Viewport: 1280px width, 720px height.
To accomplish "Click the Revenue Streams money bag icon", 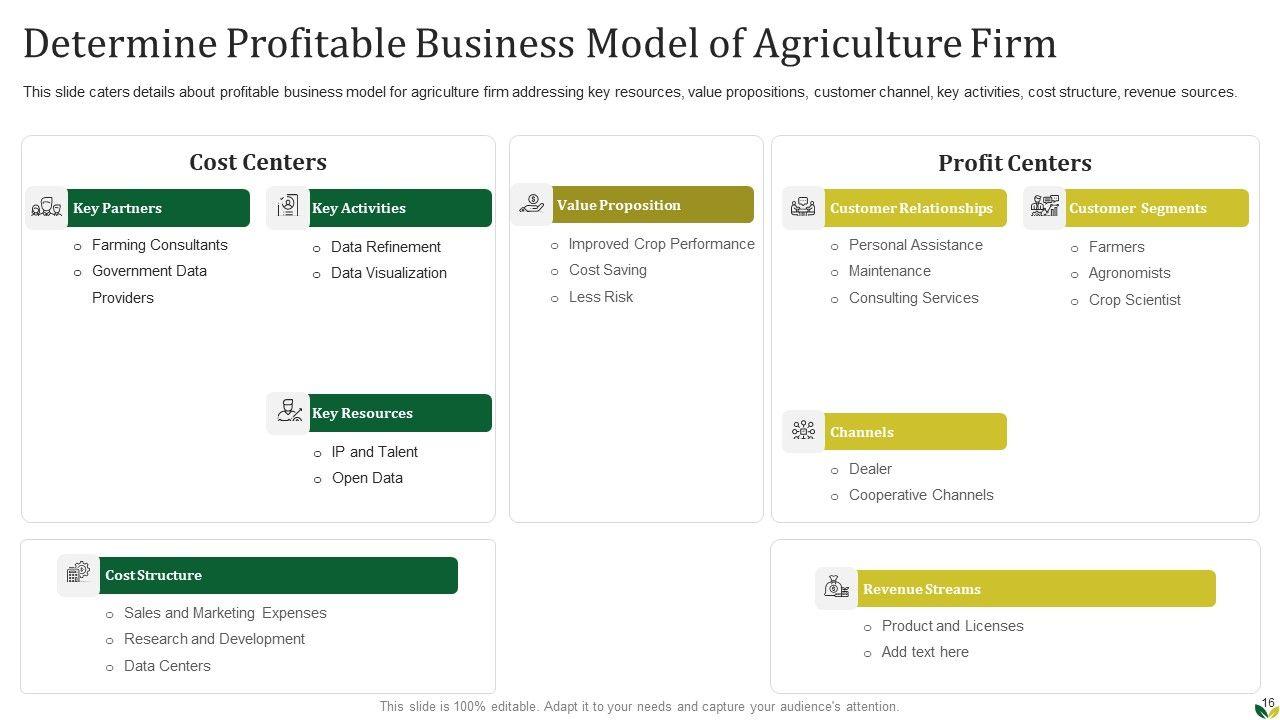I will coord(836,588).
